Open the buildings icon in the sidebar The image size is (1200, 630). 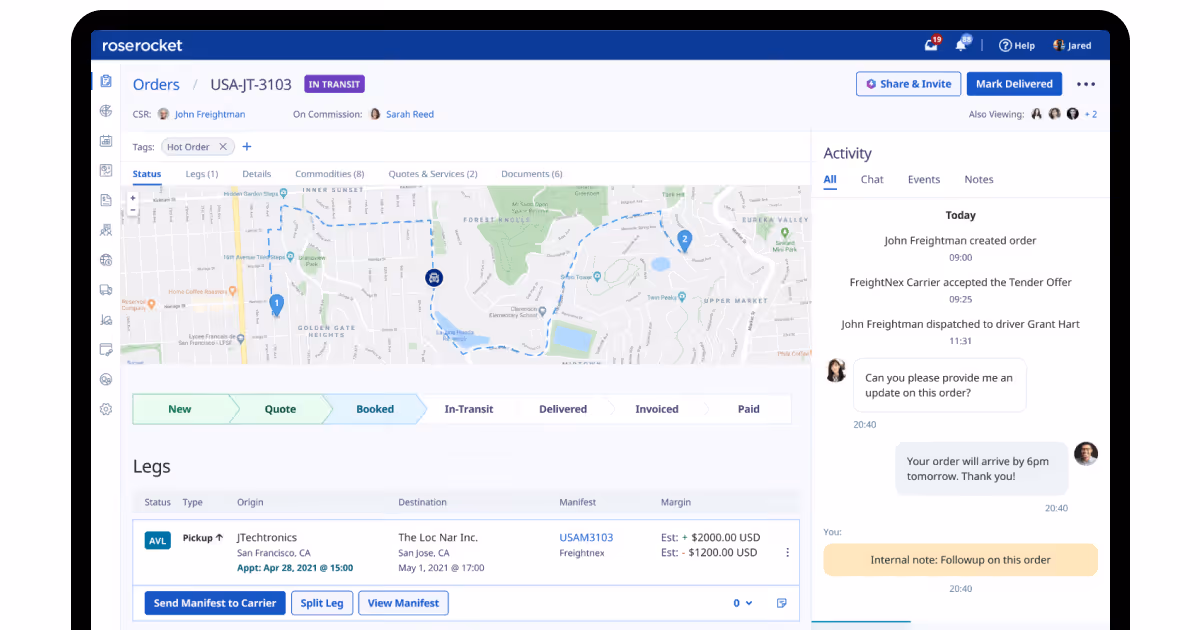pos(106,230)
